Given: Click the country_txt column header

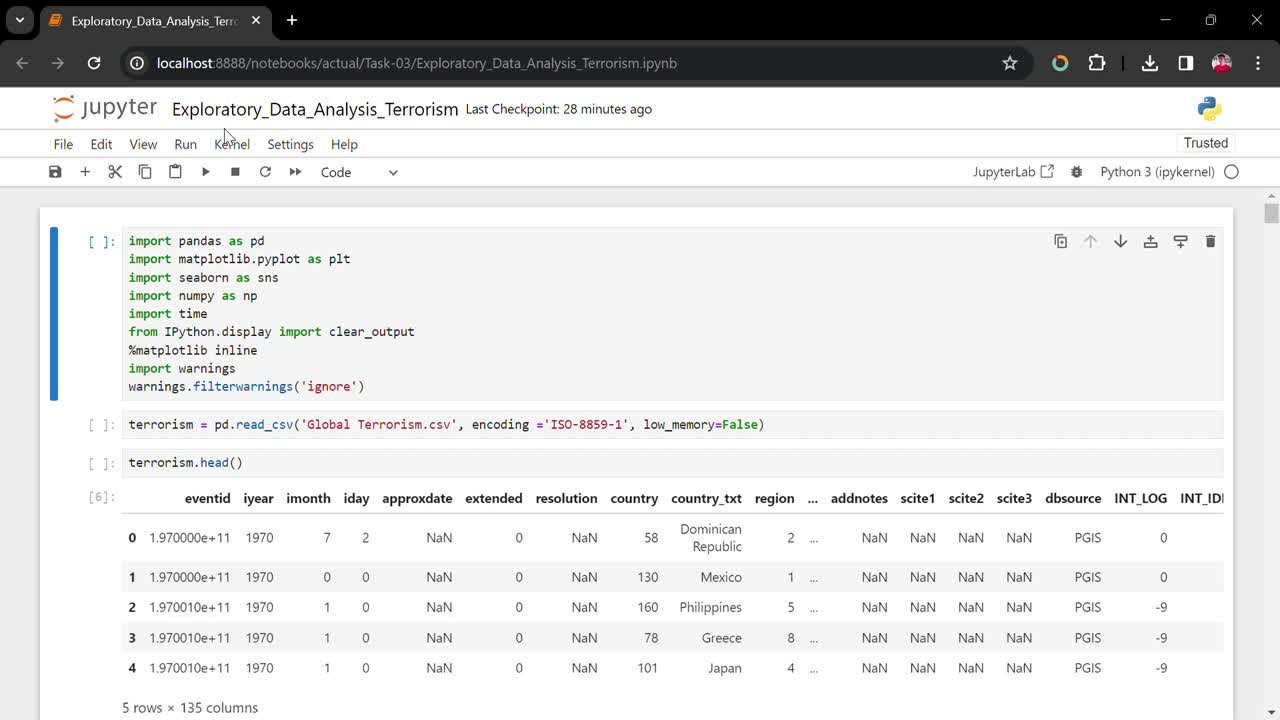Looking at the screenshot, I should [706, 498].
